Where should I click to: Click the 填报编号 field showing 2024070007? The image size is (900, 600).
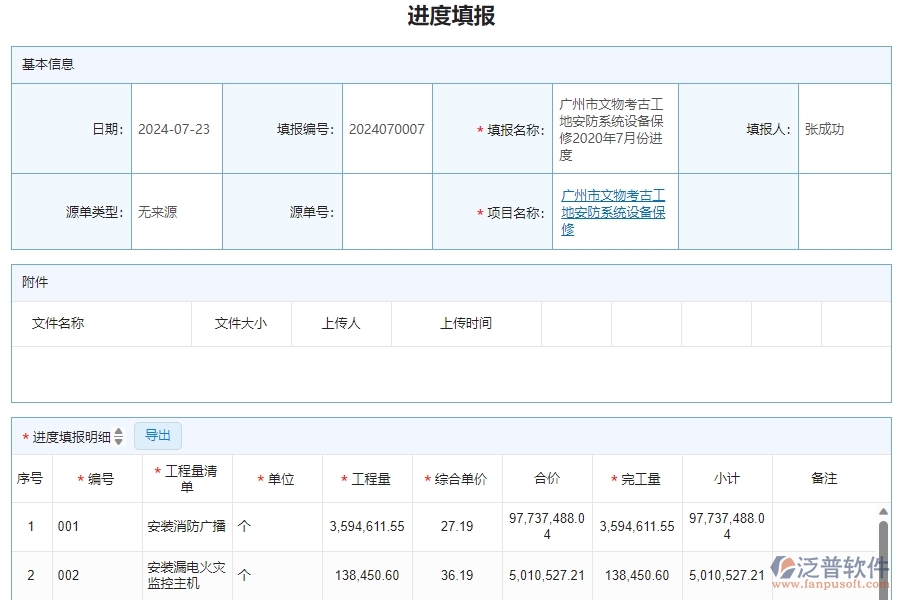click(387, 128)
